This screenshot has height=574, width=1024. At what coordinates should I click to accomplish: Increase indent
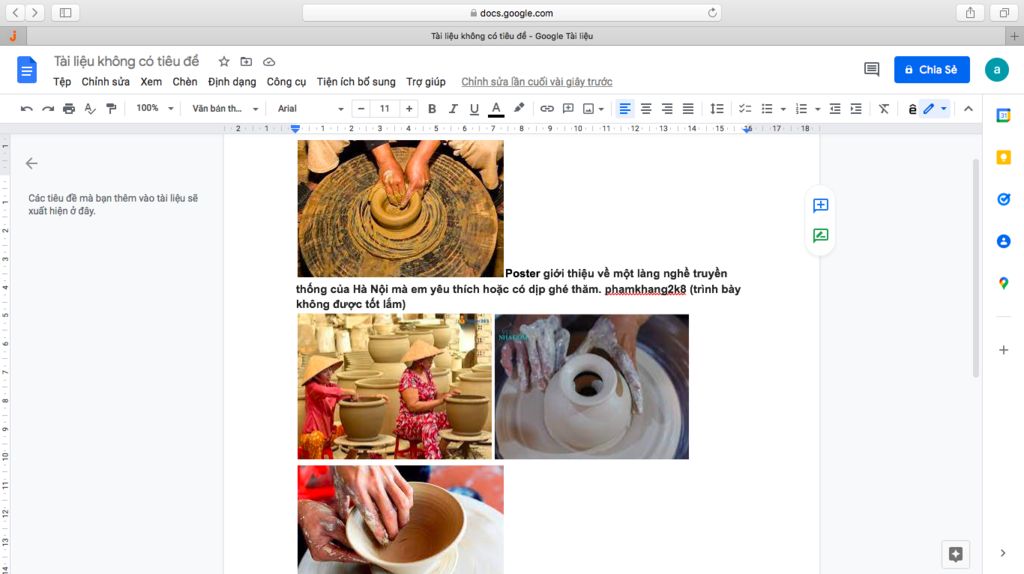[856, 109]
